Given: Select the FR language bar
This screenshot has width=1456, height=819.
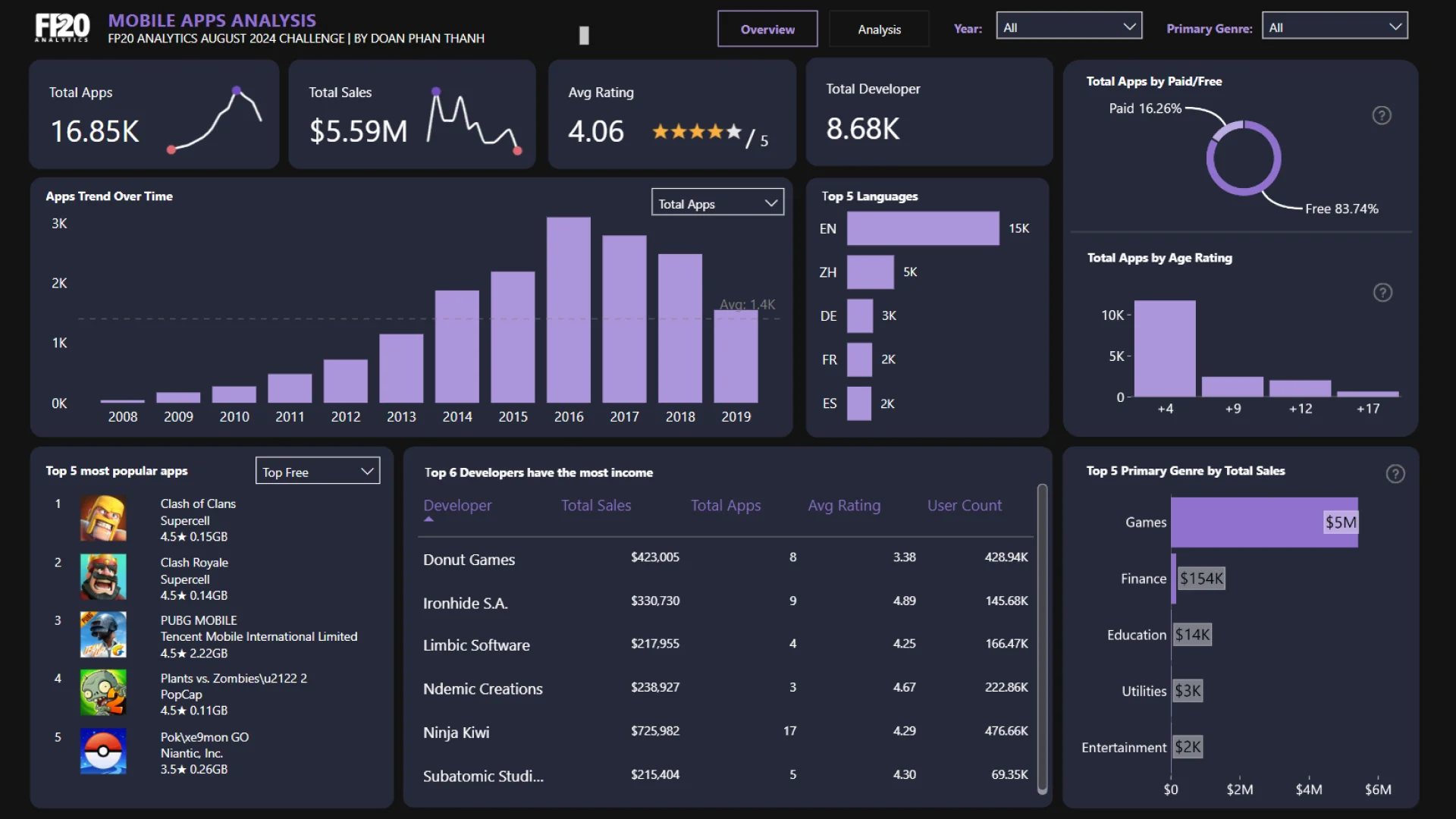Looking at the screenshot, I should (x=859, y=359).
